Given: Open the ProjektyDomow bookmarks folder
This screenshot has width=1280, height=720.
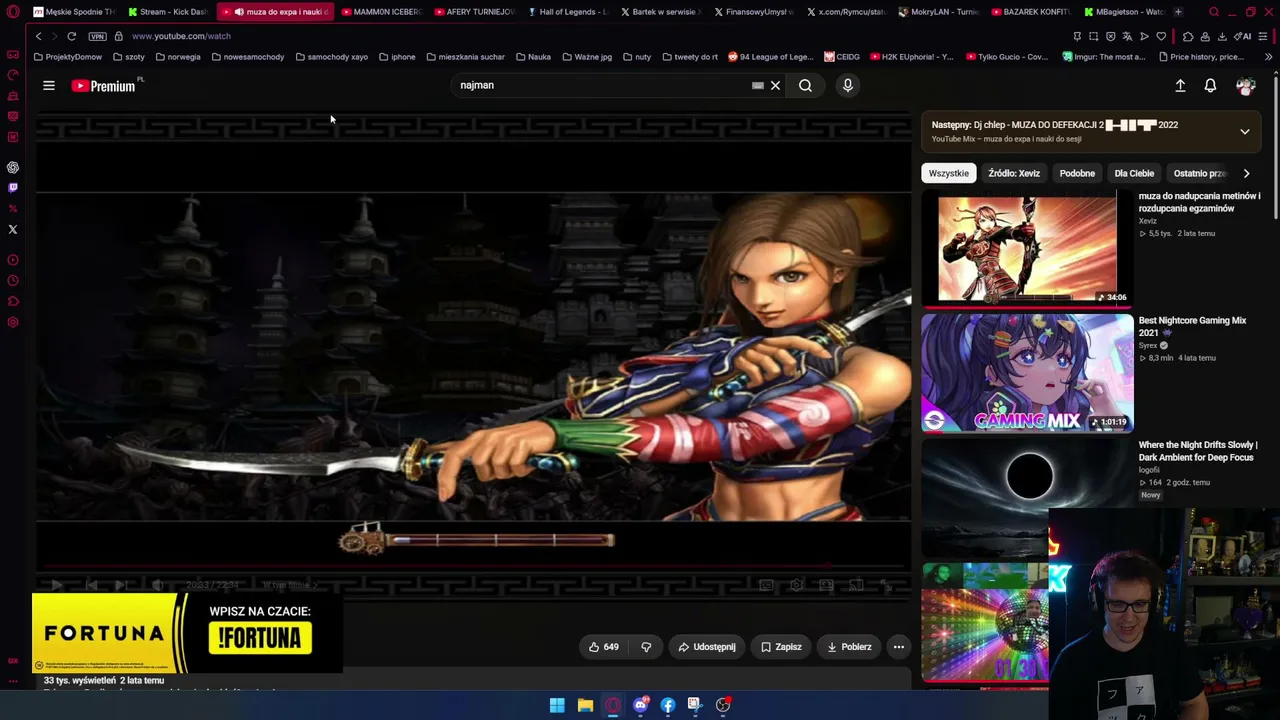Looking at the screenshot, I should click(68, 57).
